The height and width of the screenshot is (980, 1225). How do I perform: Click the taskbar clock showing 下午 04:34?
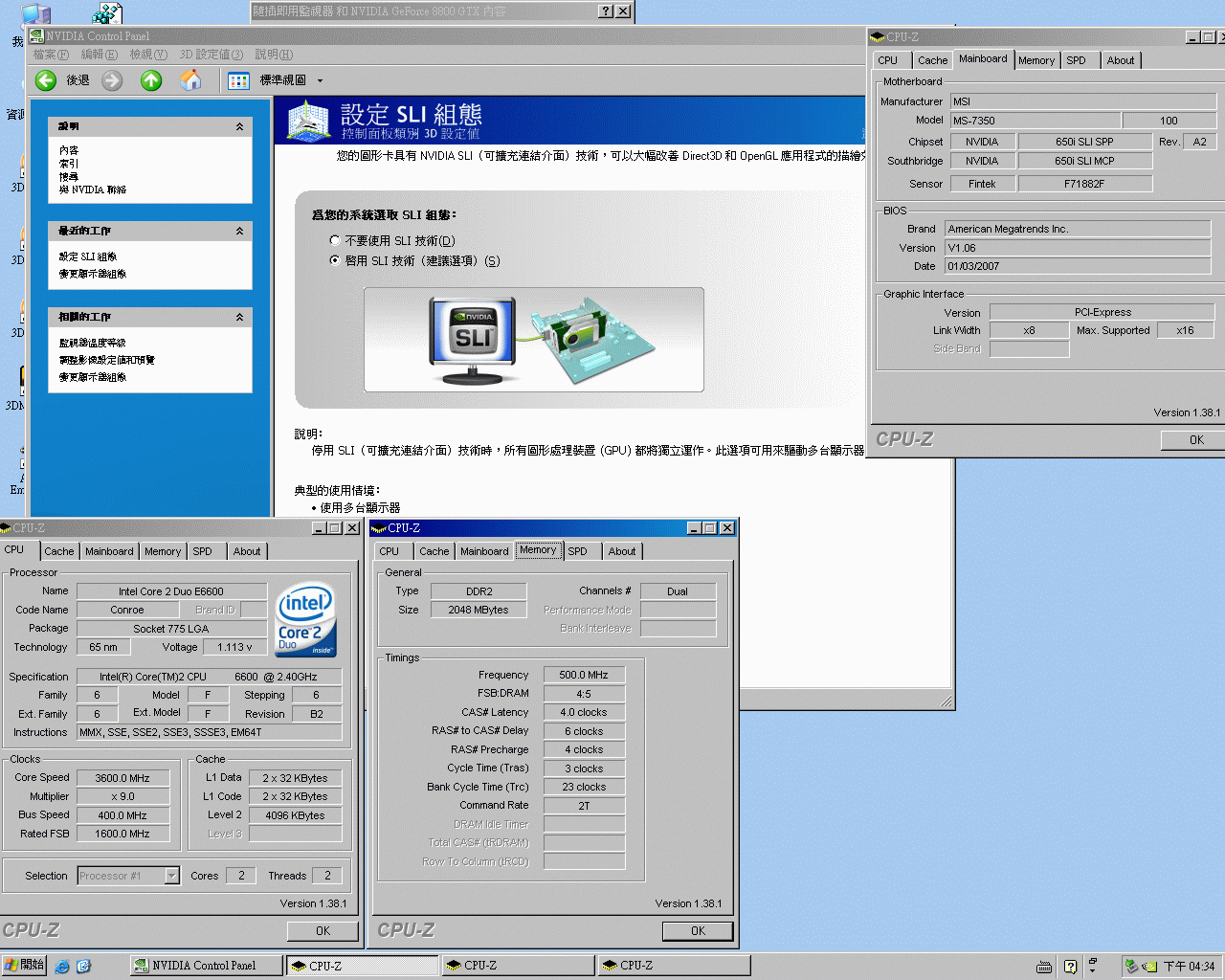click(x=1190, y=967)
